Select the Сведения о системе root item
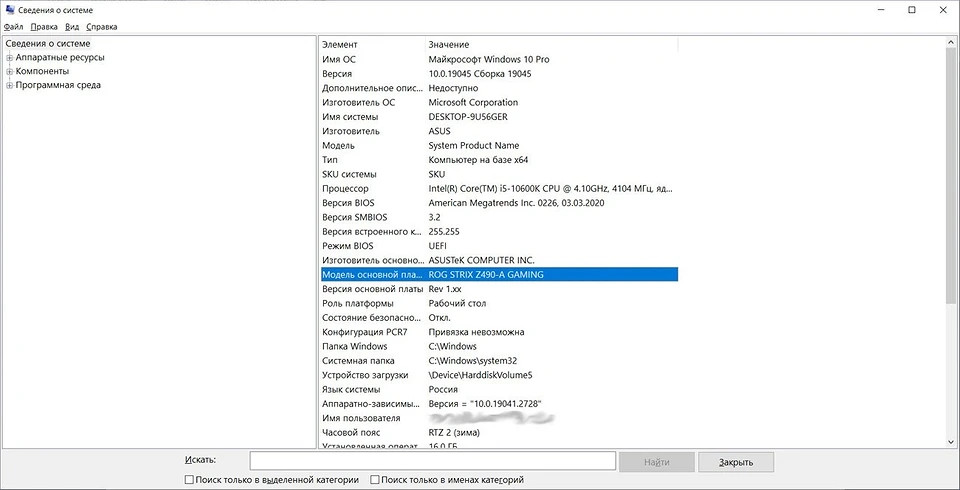 coord(47,44)
